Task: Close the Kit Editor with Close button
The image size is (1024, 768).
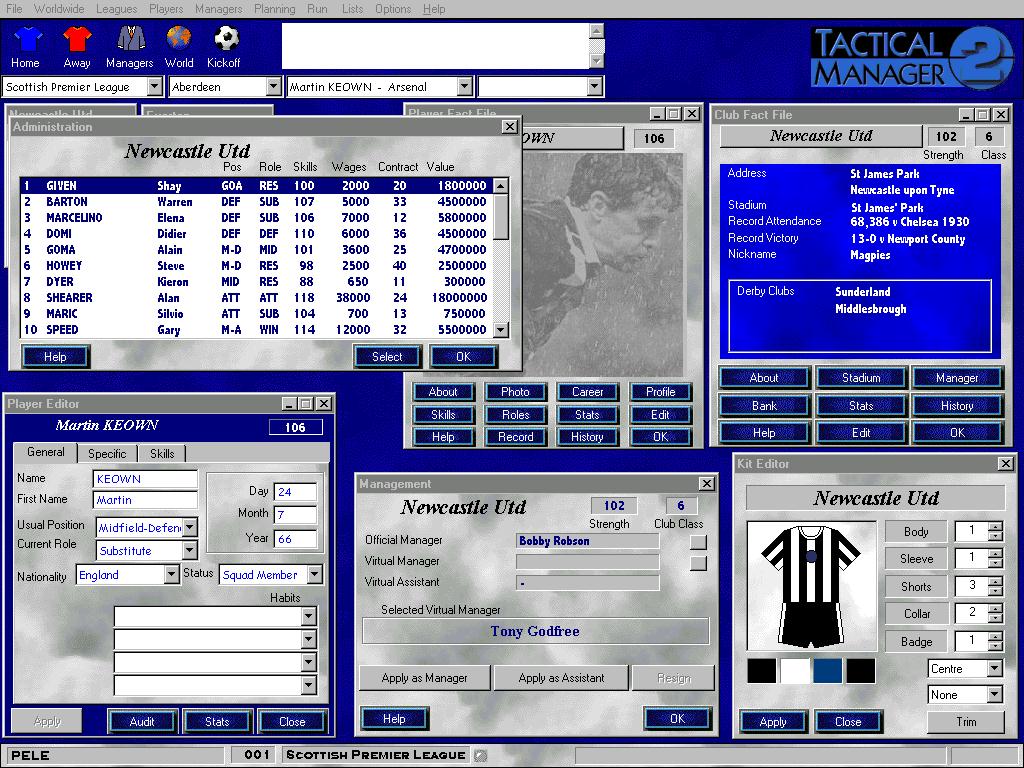Action: 848,722
